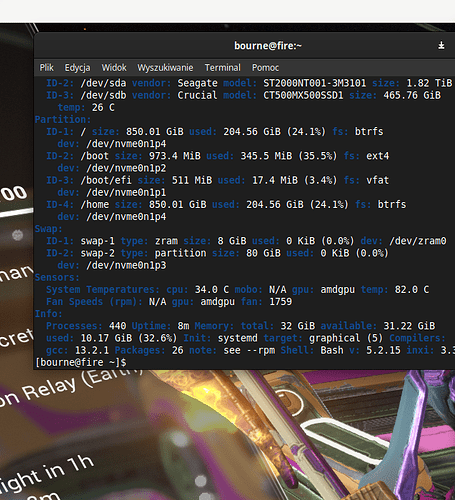455x500 pixels.
Task: Click the /dev/sda device path
Action: 103,83
